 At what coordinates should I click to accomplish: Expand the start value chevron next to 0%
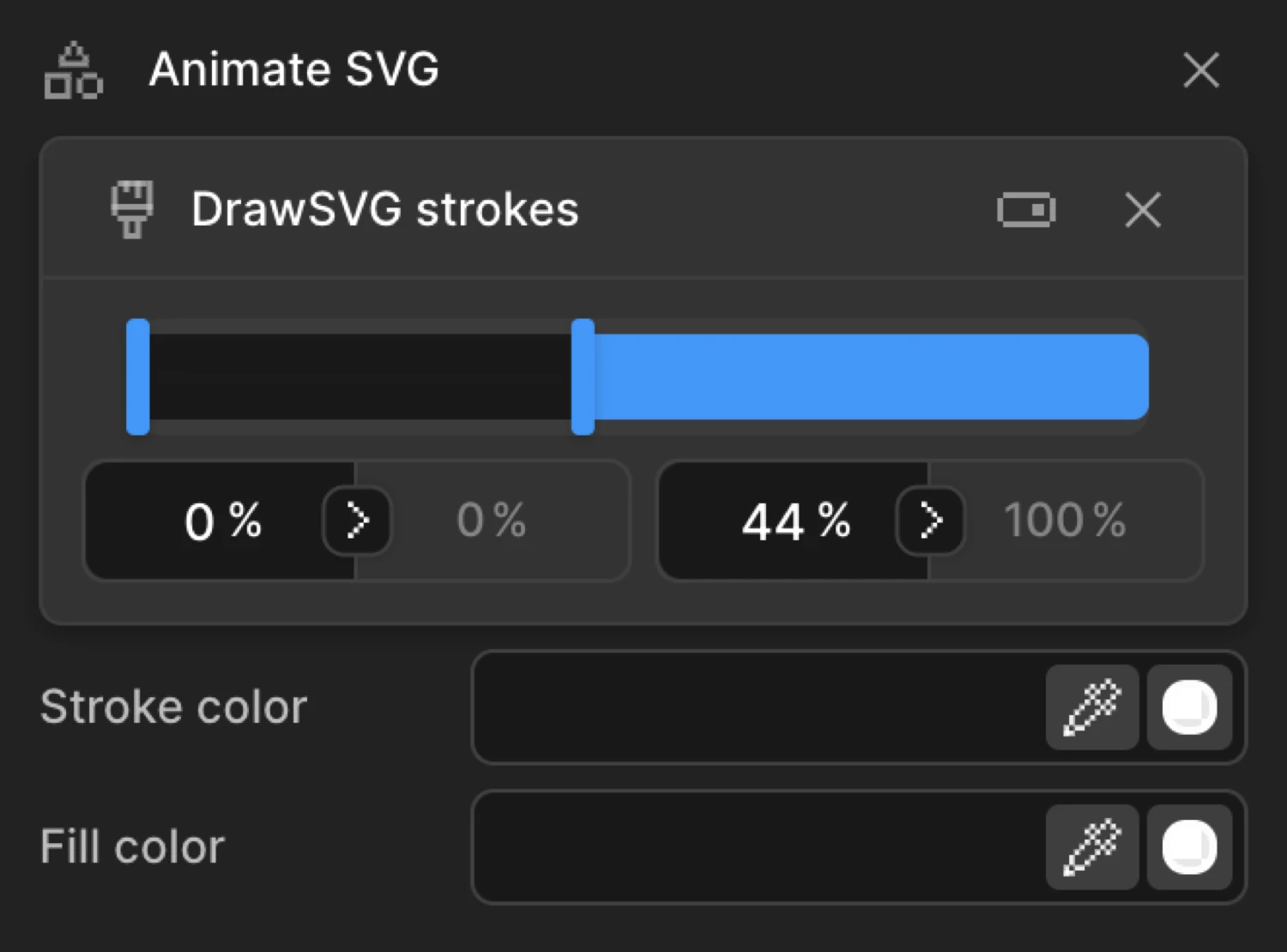tap(357, 520)
